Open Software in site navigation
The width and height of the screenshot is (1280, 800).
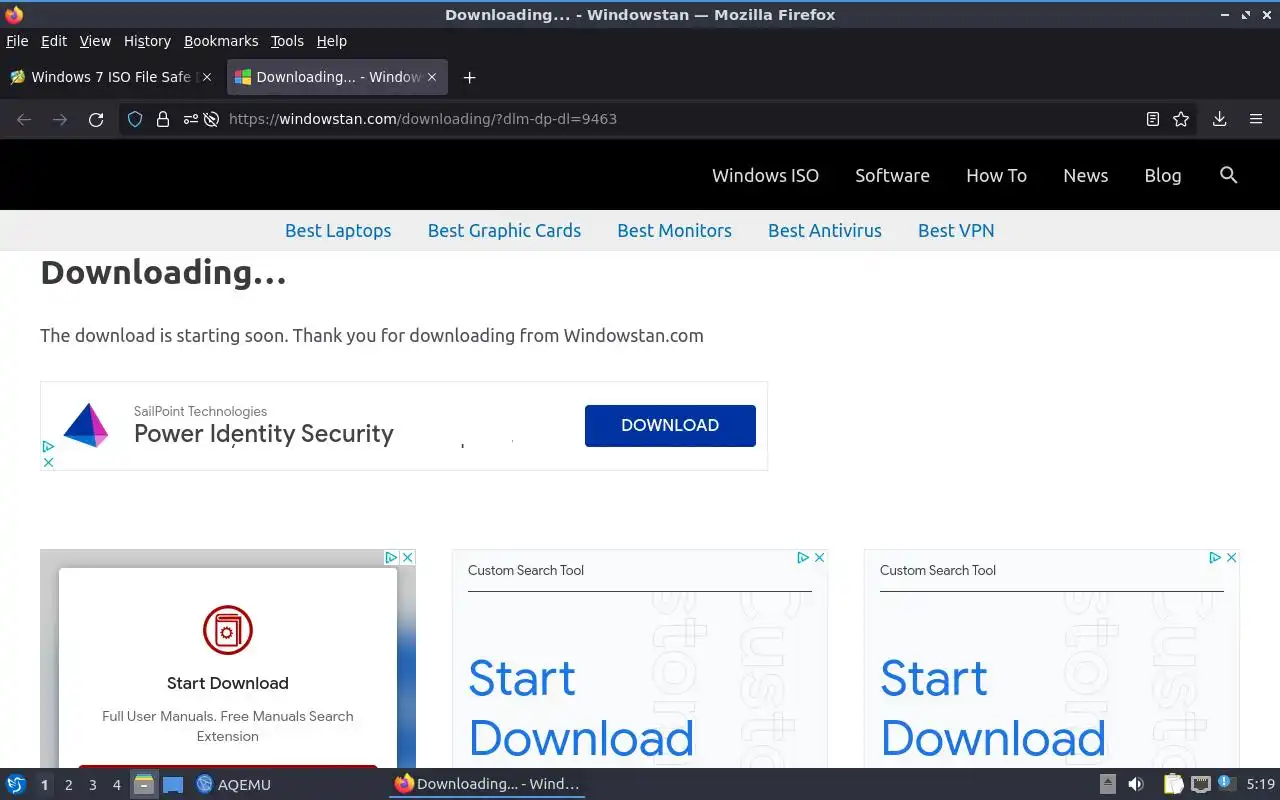click(892, 175)
